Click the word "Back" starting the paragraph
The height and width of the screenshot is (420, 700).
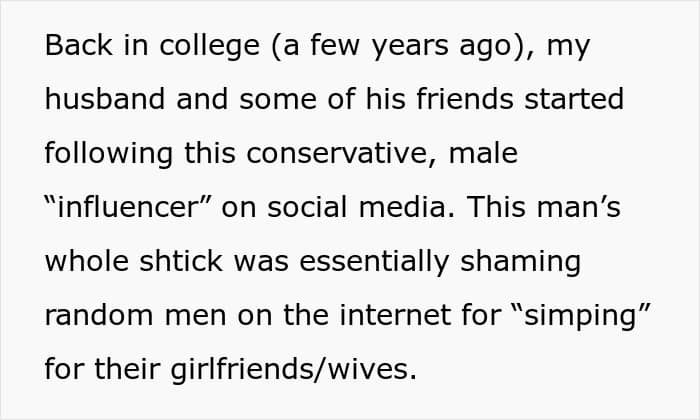pos(79,45)
